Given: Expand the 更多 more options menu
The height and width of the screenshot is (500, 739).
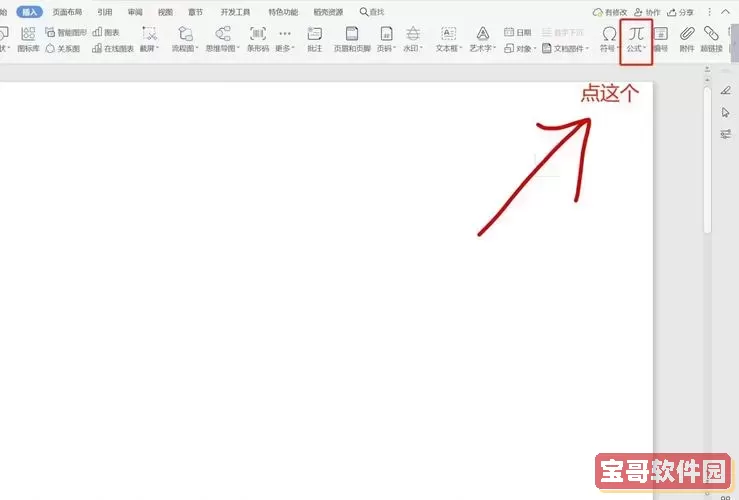Looking at the screenshot, I should [x=285, y=40].
